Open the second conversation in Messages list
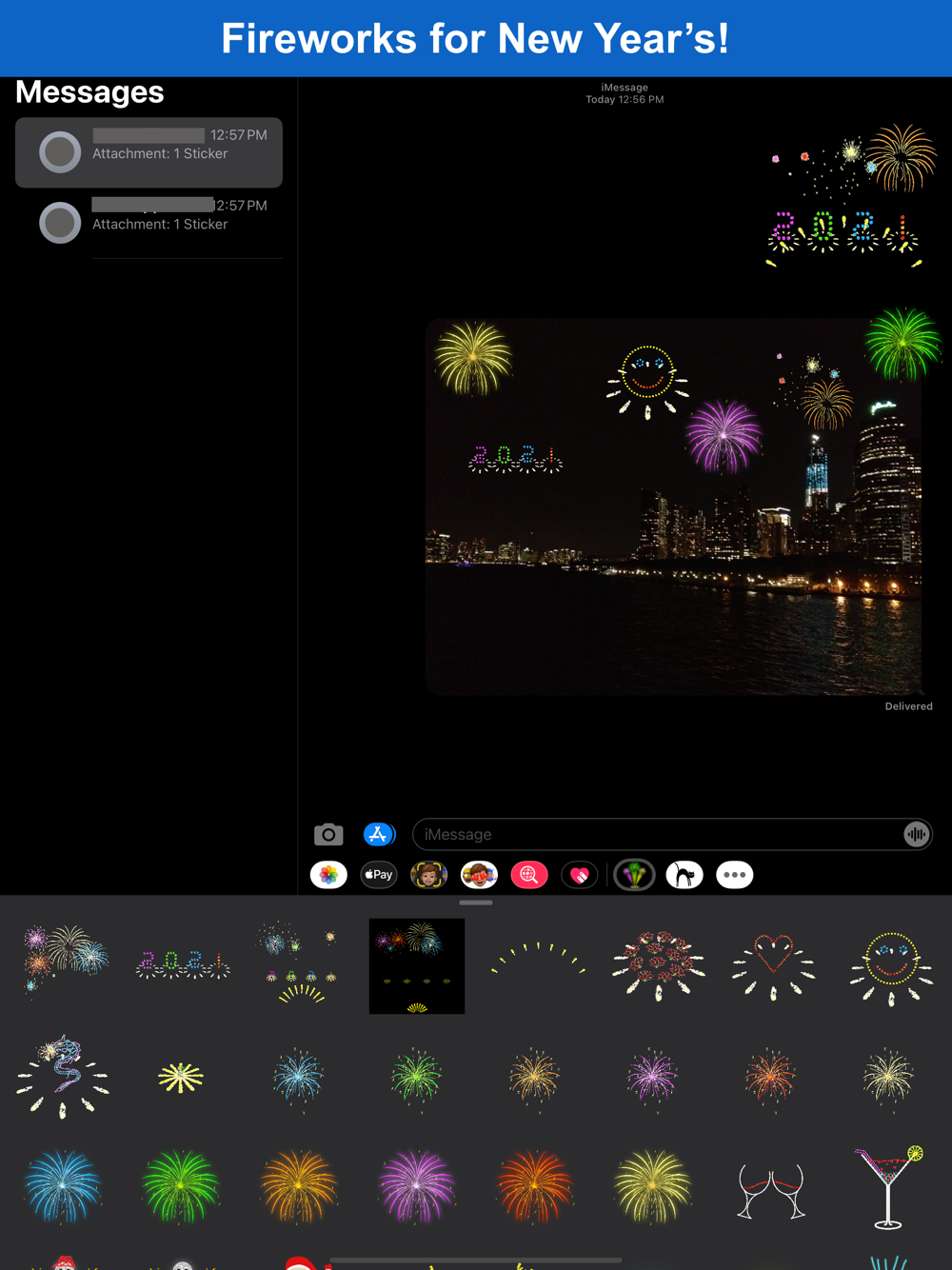The image size is (952, 1270). point(149,223)
